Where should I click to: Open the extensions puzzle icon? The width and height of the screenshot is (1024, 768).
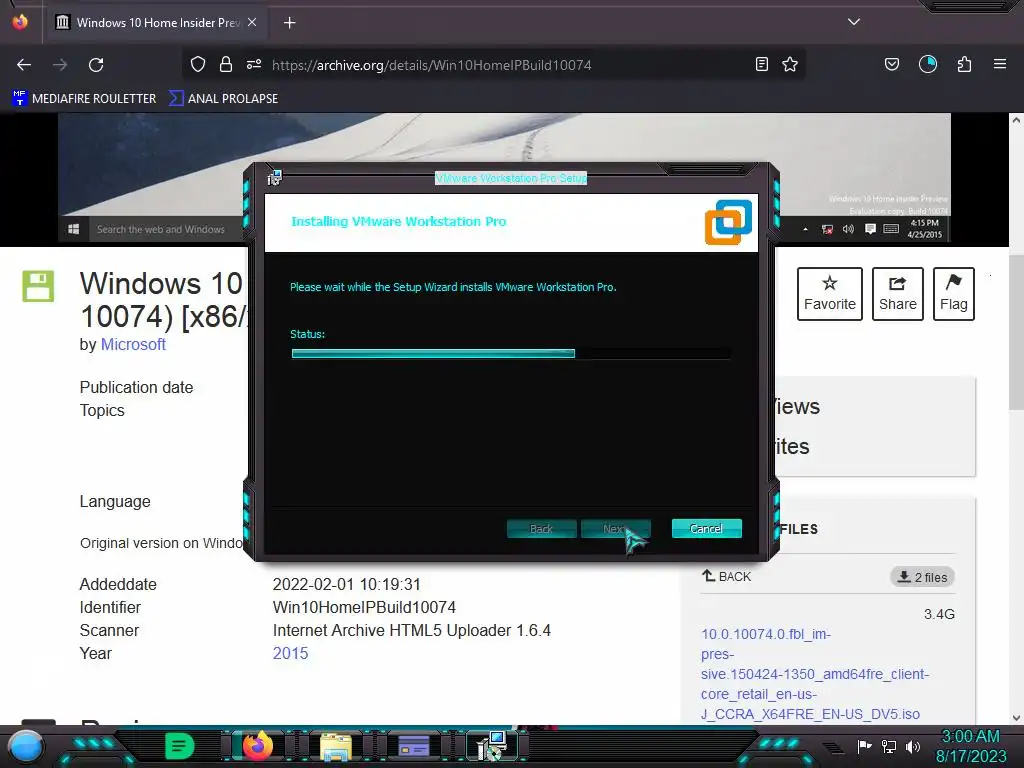(x=965, y=64)
